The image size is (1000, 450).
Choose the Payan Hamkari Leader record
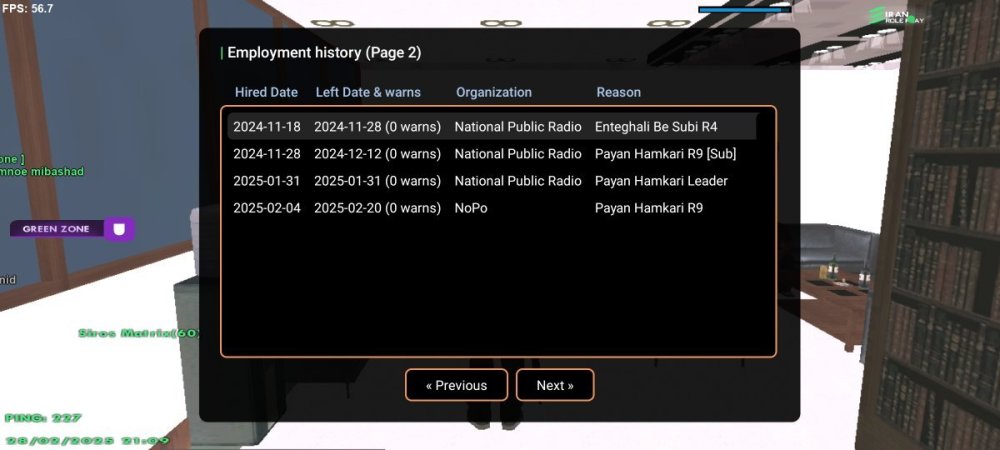pyautogui.click(x=661, y=181)
